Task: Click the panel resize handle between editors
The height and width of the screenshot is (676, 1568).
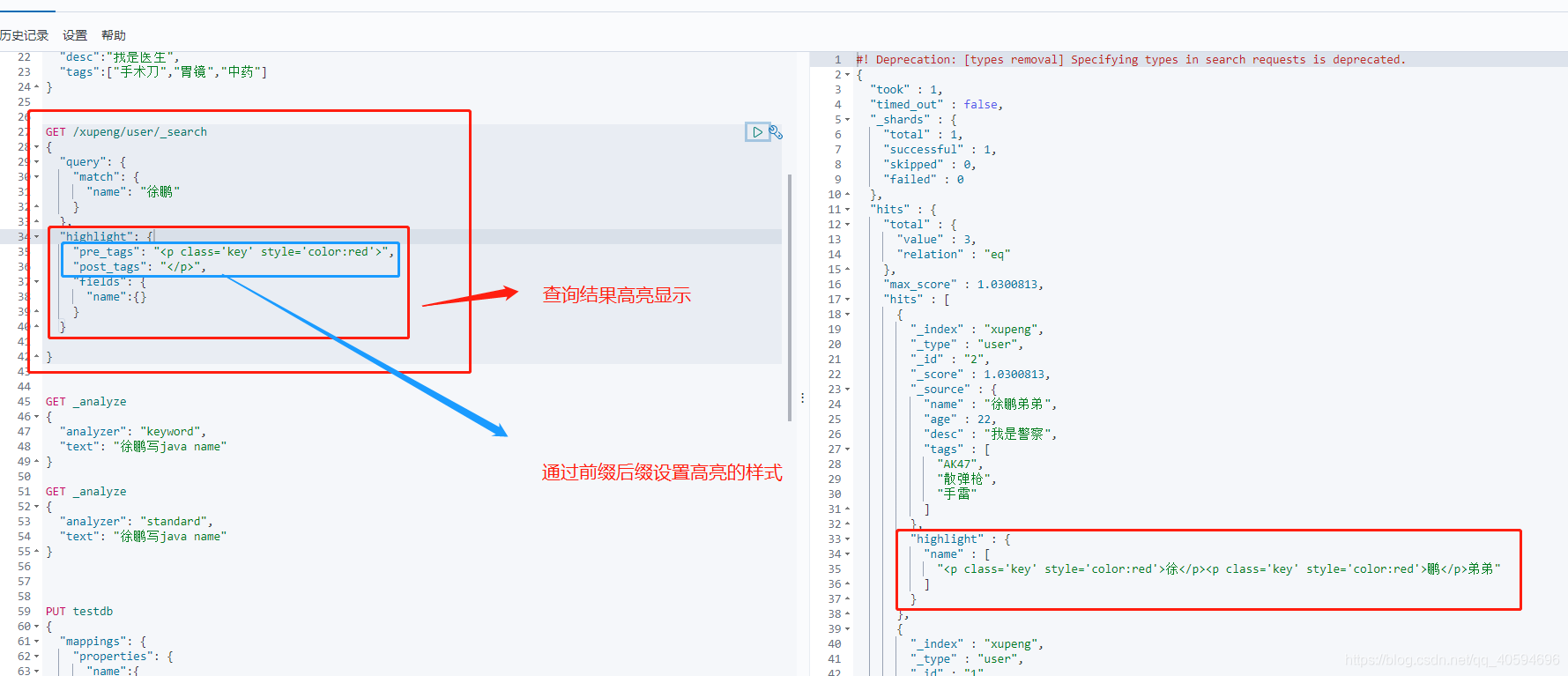Action: tap(802, 398)
